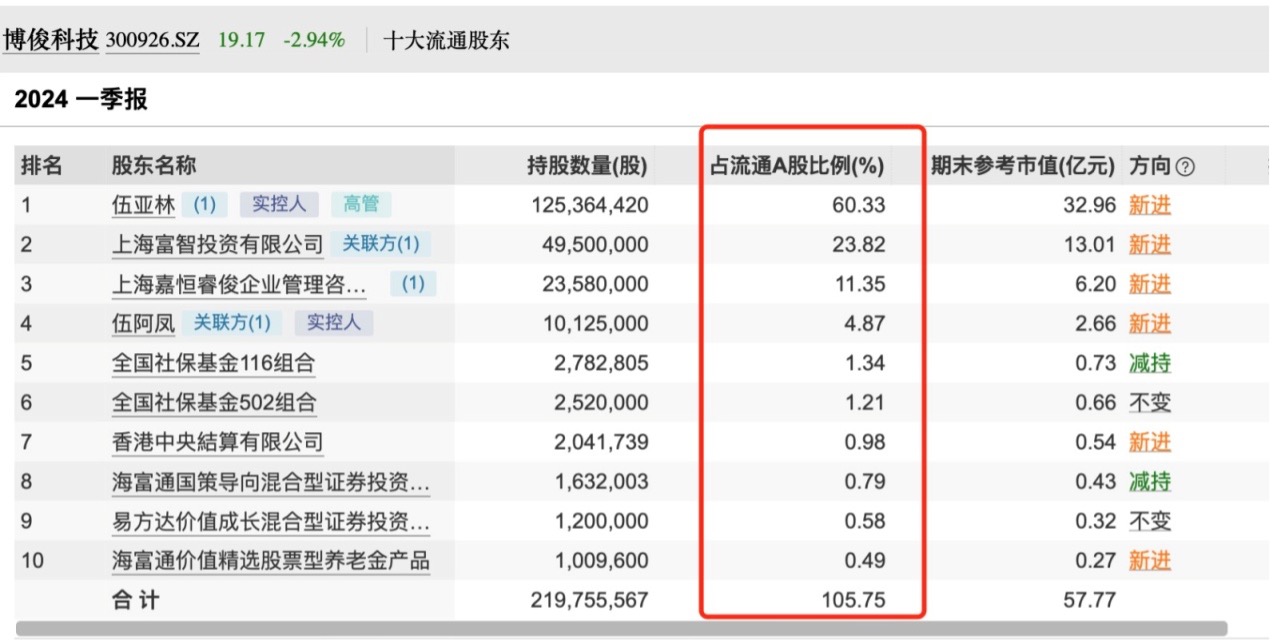Click the (1) badge next to 伍亚林
The height and width of the screenshot is (644, 1274).
coord(204,205)
